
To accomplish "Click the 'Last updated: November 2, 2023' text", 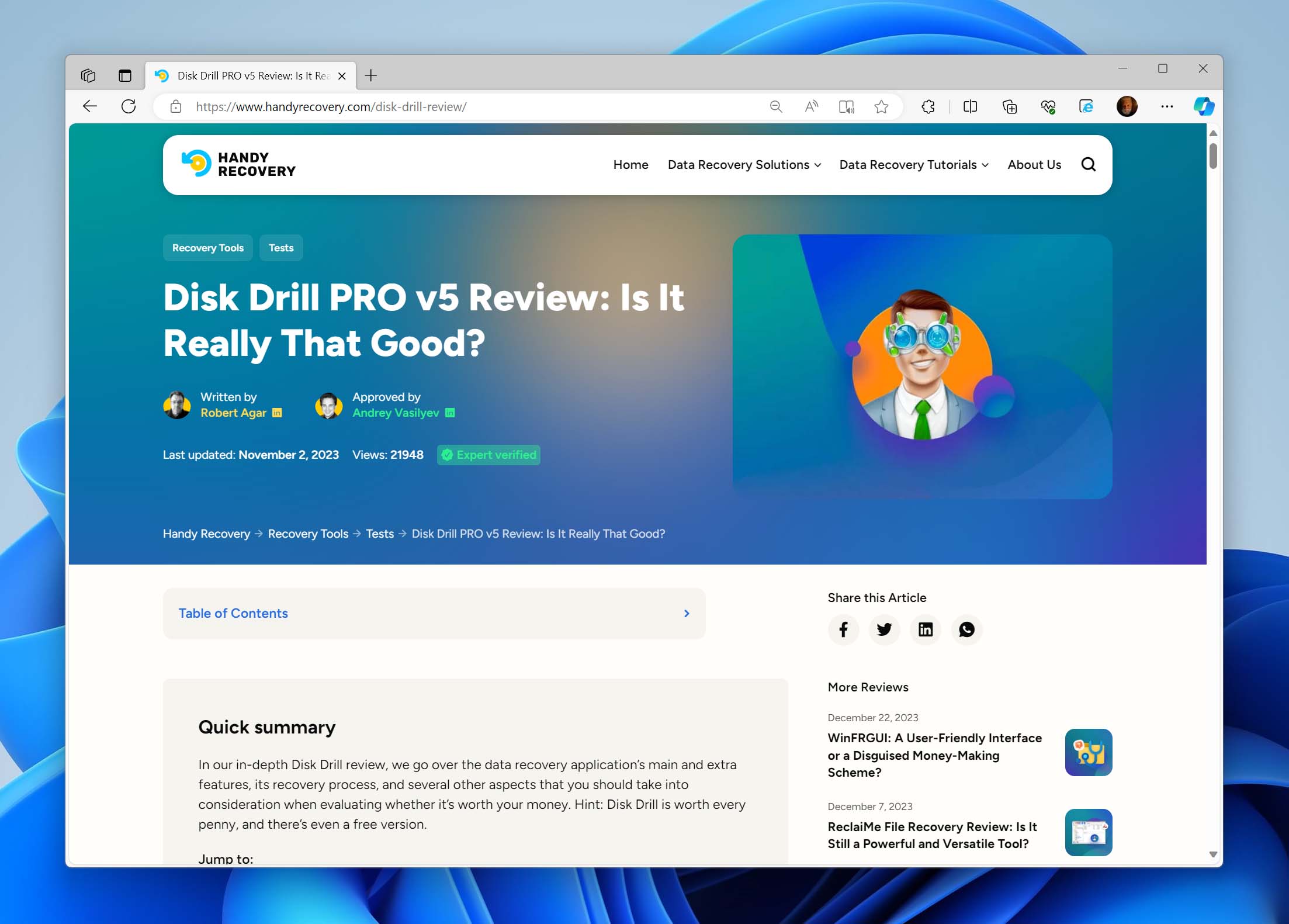I will (x=251, y=455).
